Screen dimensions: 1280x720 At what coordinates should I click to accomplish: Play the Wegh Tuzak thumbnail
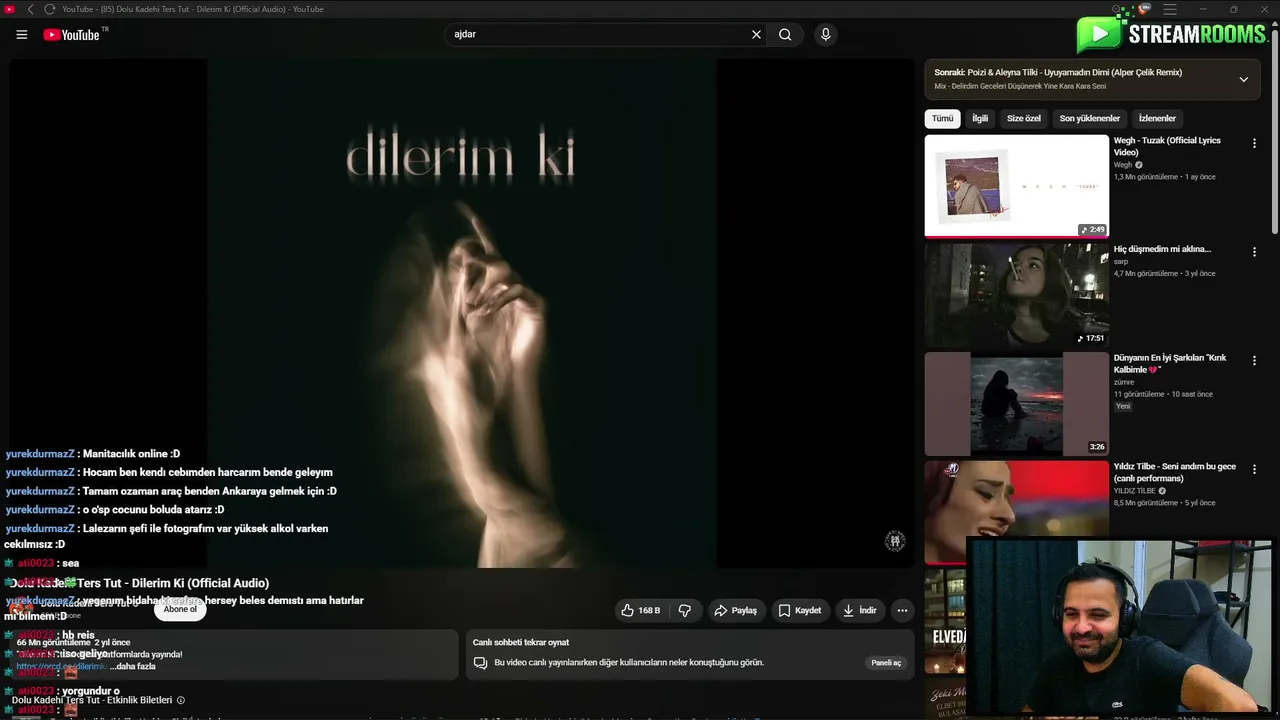(1017, 187)
